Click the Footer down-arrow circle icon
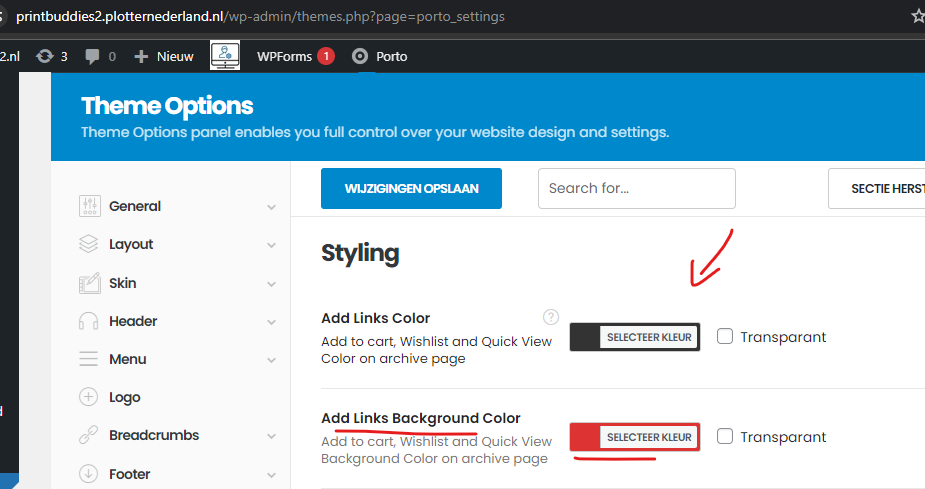 point(88,474)
